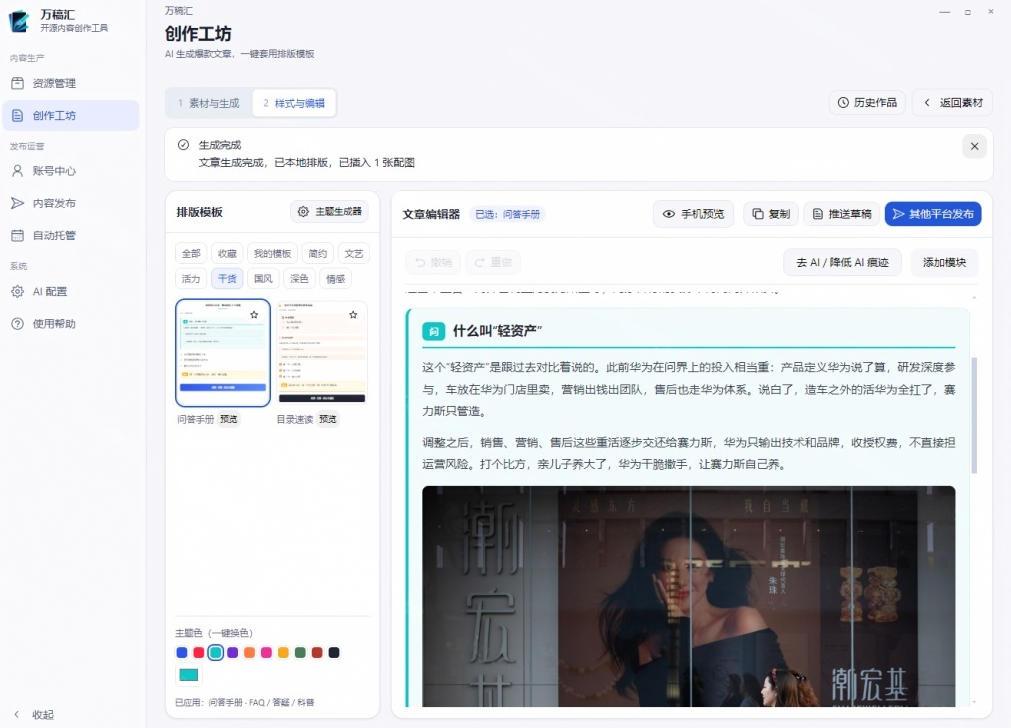Select 创作工坊 sidebar entry
The image size is (1011, 728).
[70, 115]
